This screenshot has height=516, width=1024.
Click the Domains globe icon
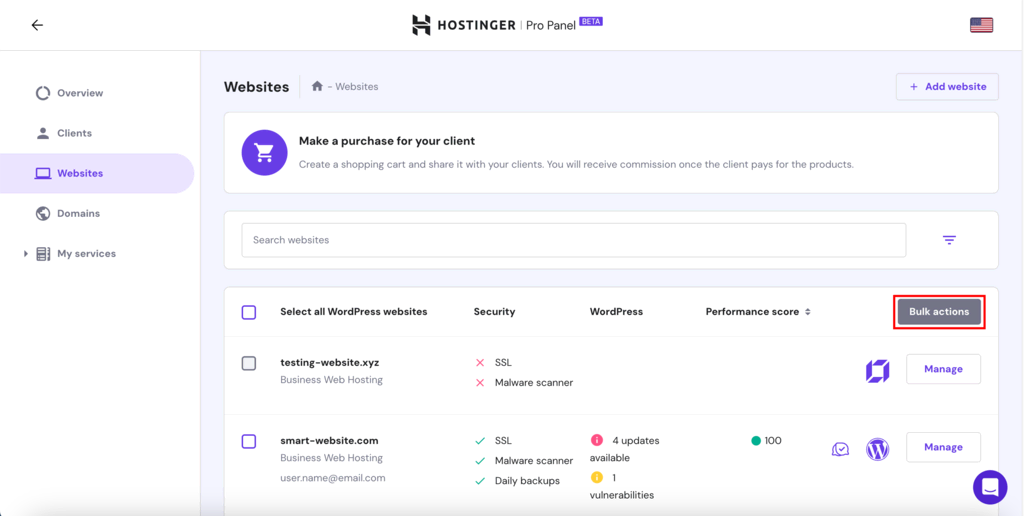coord(43,214)
